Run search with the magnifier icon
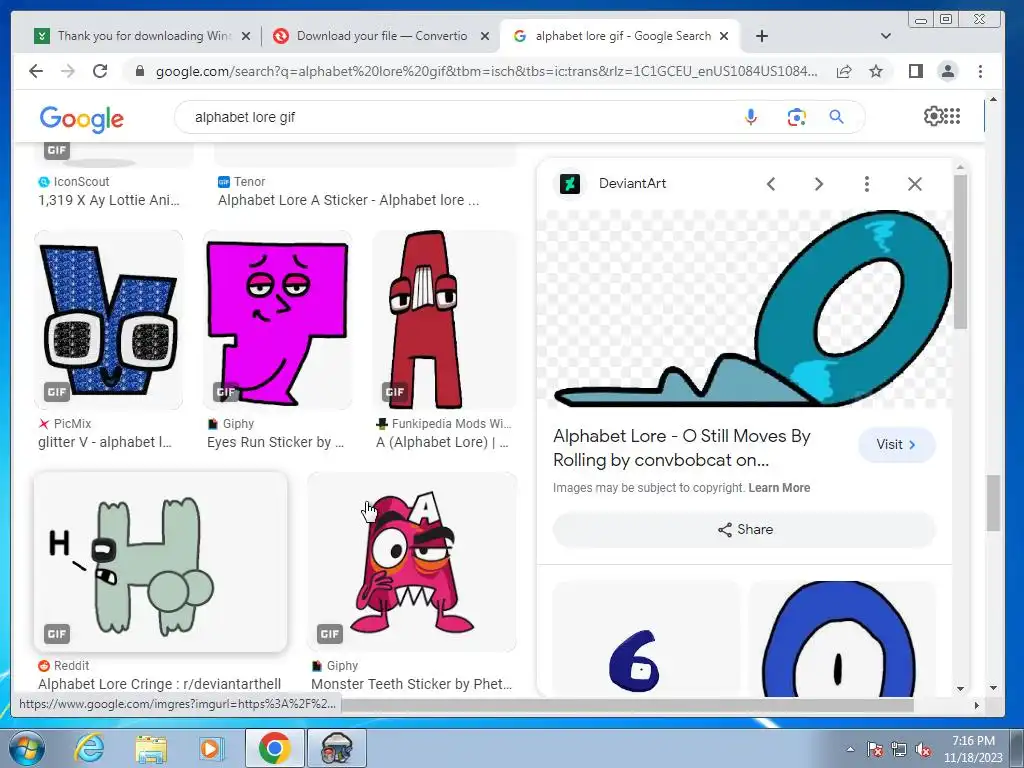This screenshot has width=1024, height=768. tap(837, 117)
